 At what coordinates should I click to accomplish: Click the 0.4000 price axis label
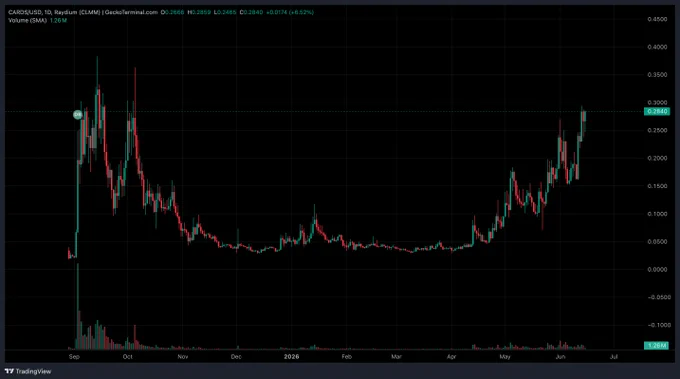tap(657, 47)
